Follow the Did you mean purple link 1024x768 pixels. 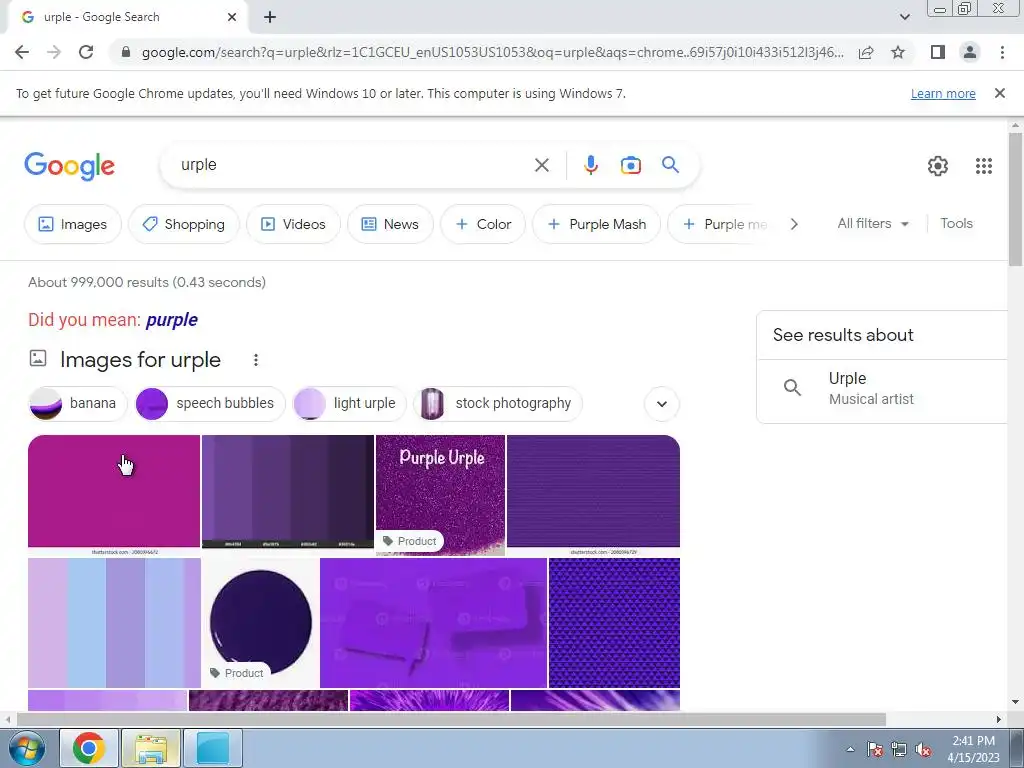[x=172, y=319]
